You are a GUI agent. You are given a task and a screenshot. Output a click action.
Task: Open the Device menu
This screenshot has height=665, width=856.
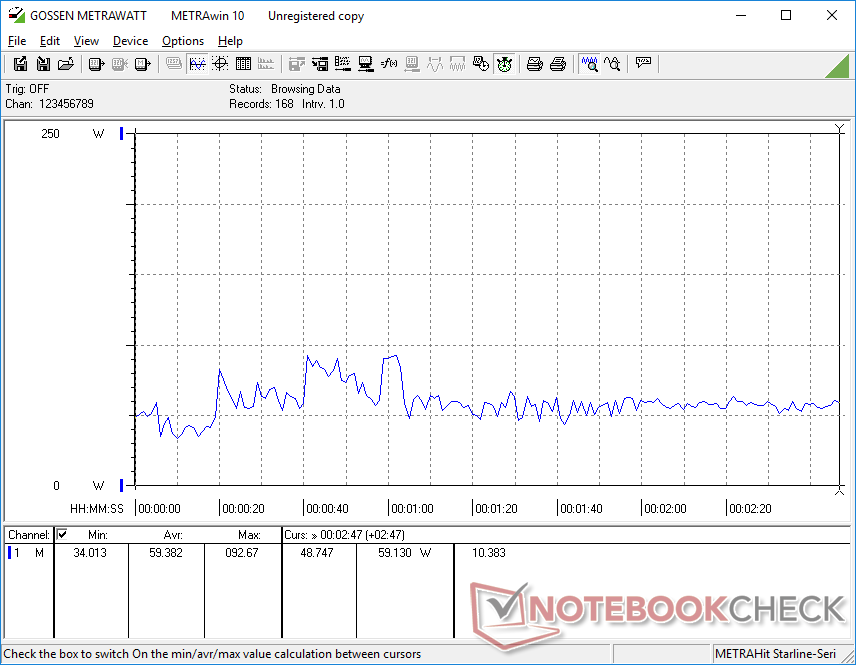(x=130, y=41)
